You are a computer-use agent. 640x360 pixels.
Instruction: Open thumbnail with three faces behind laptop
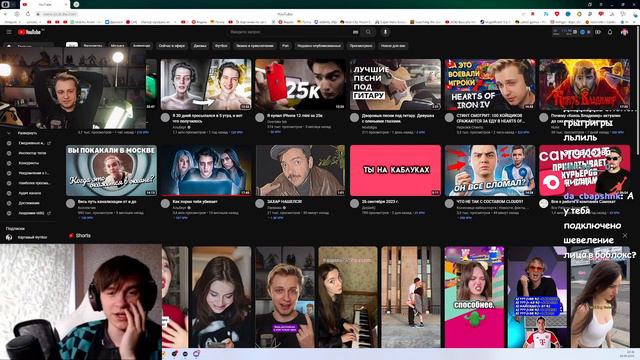pos(206,171)
